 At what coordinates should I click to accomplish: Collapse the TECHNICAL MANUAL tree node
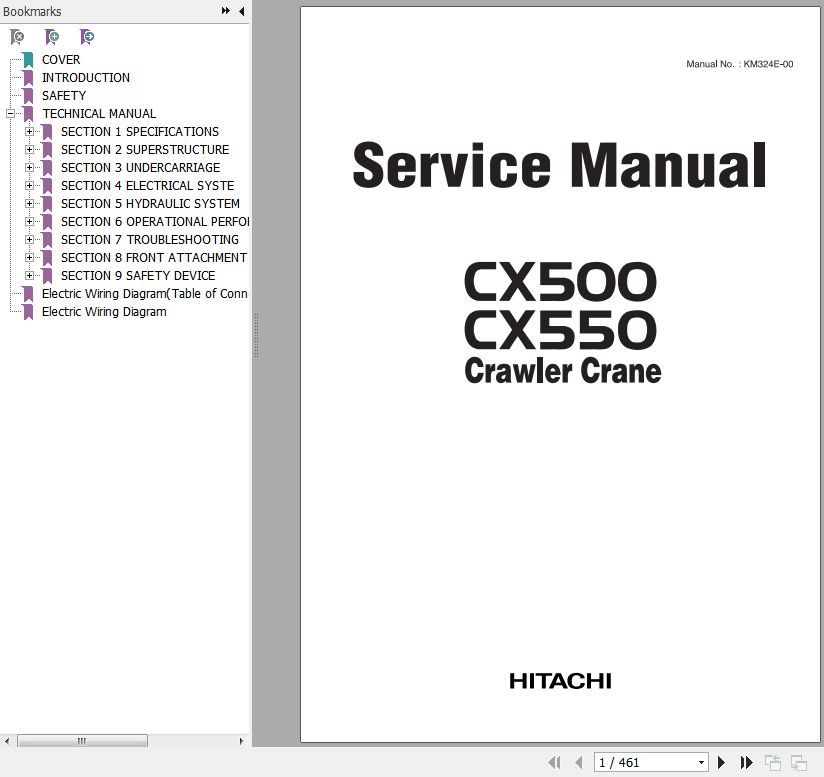click(10, 113)
